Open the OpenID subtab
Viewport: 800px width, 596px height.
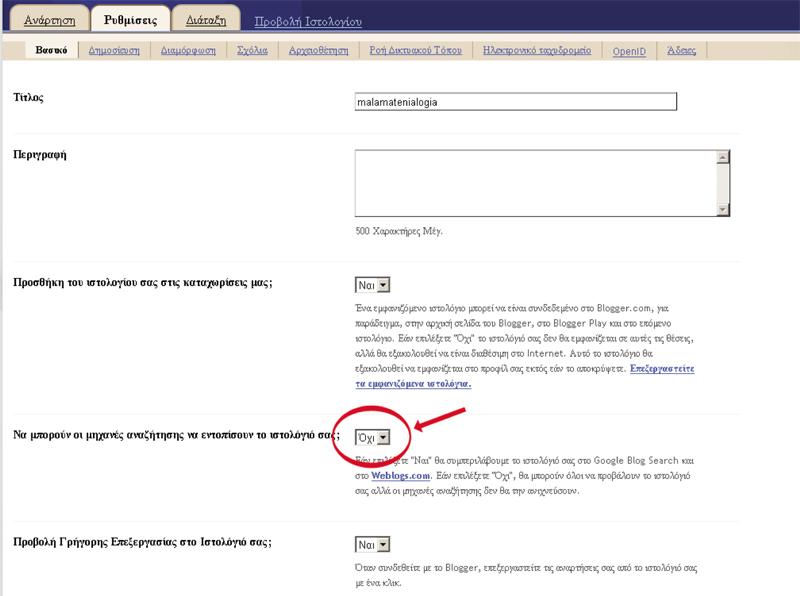click(630, 50)
